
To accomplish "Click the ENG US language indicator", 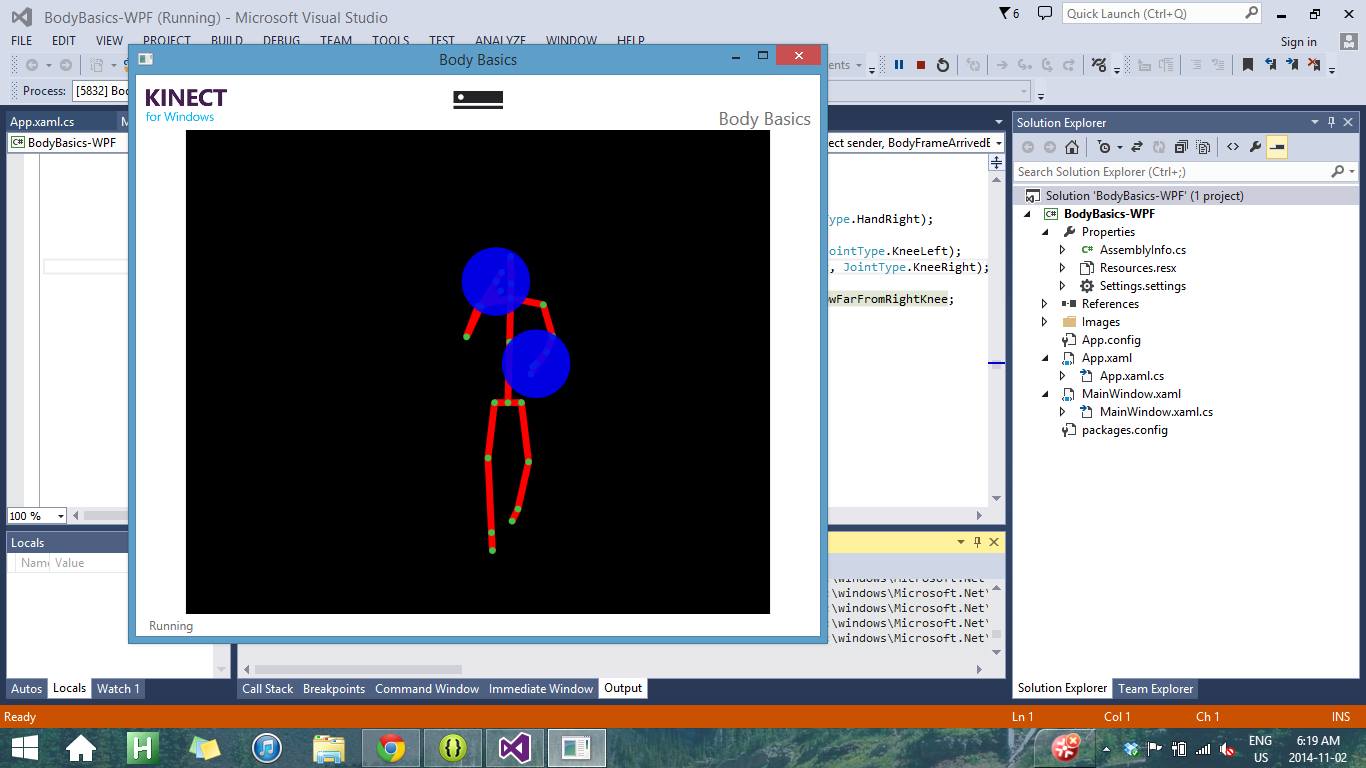I will pyautogui.click(x=1260, y=749).
